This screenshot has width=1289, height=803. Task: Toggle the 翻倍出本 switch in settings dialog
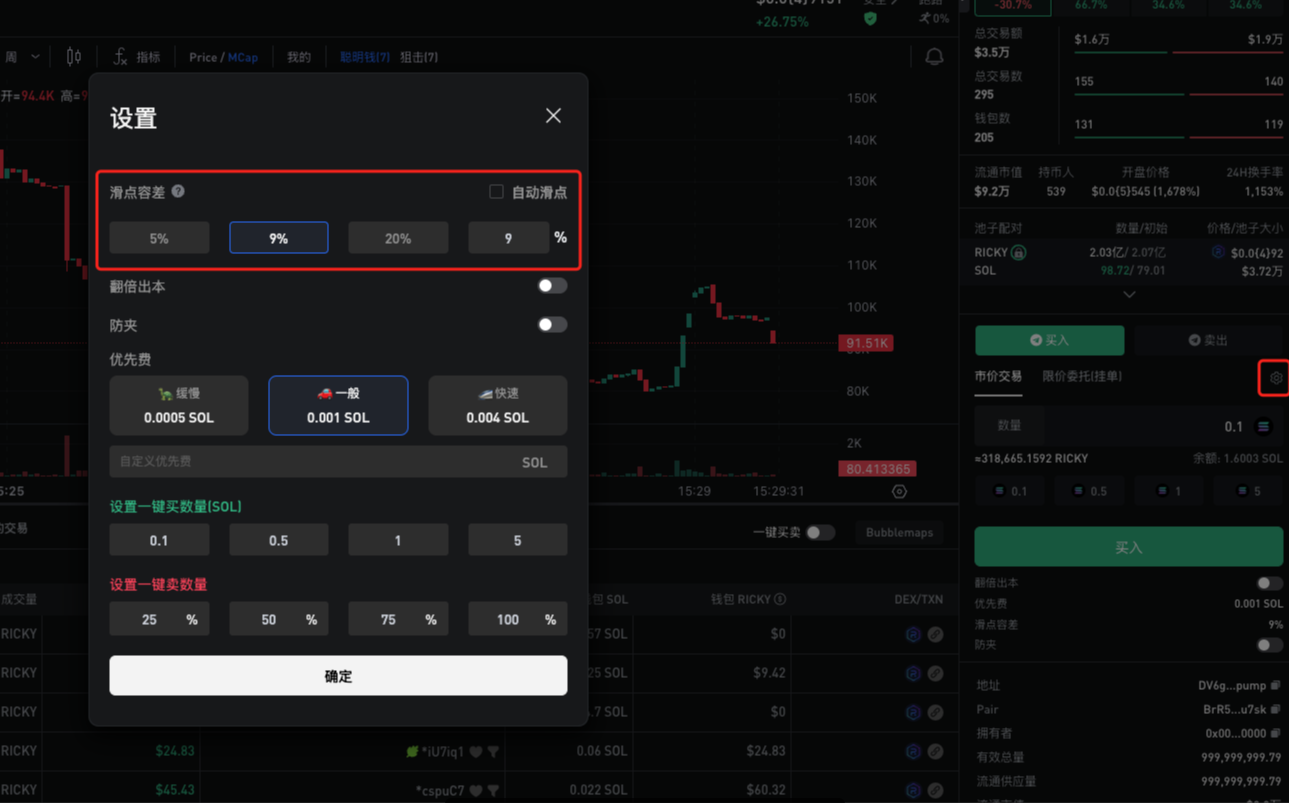551,286
